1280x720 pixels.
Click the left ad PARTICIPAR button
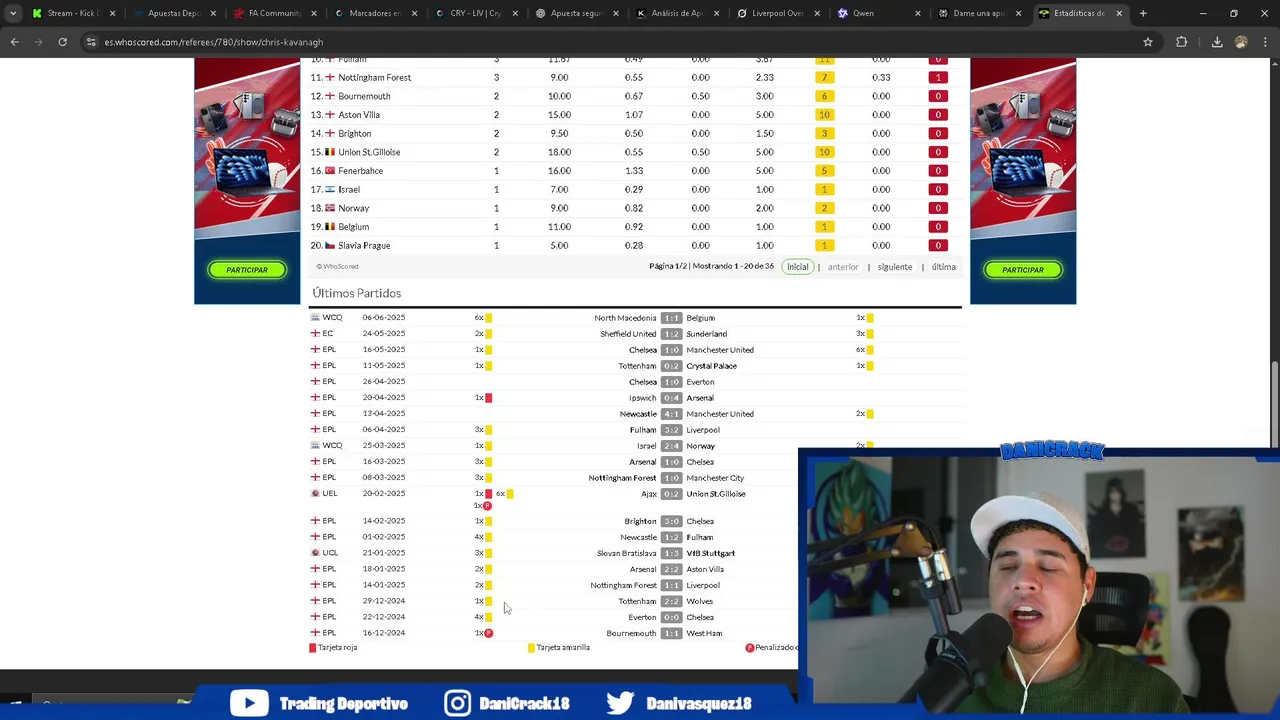(x=247, y=270)
